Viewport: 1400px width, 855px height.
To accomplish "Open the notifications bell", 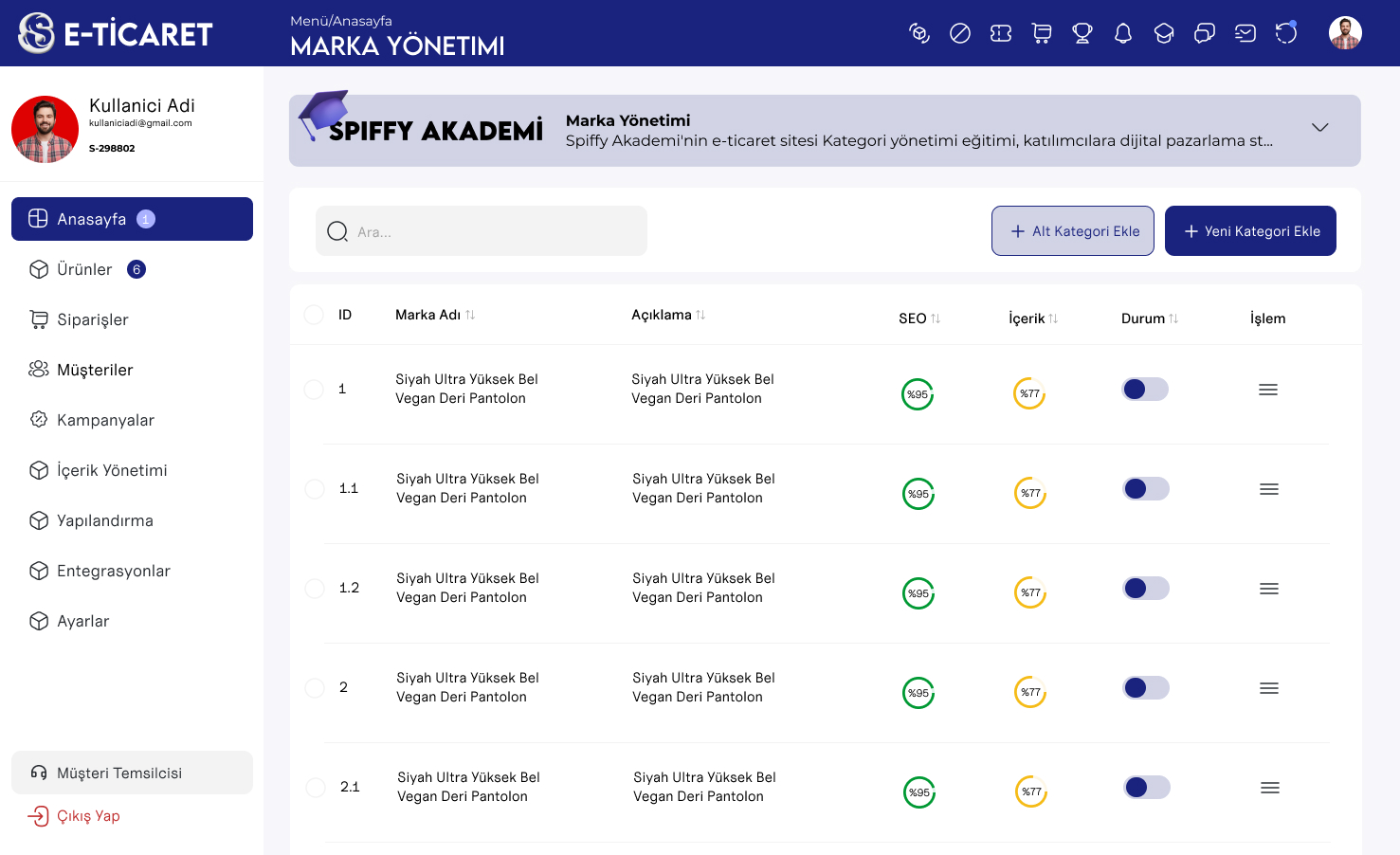I will tap(1123, 34).
